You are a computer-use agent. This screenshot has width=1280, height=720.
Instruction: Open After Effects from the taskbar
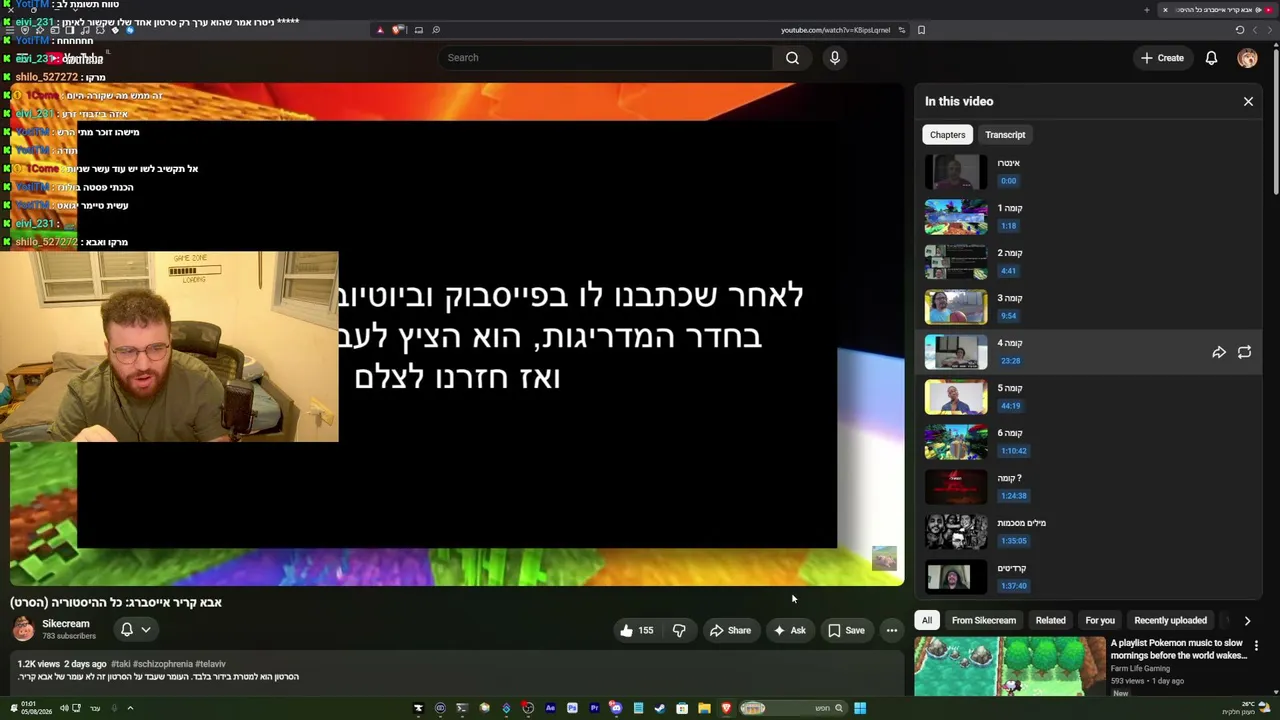pos(550,709)
